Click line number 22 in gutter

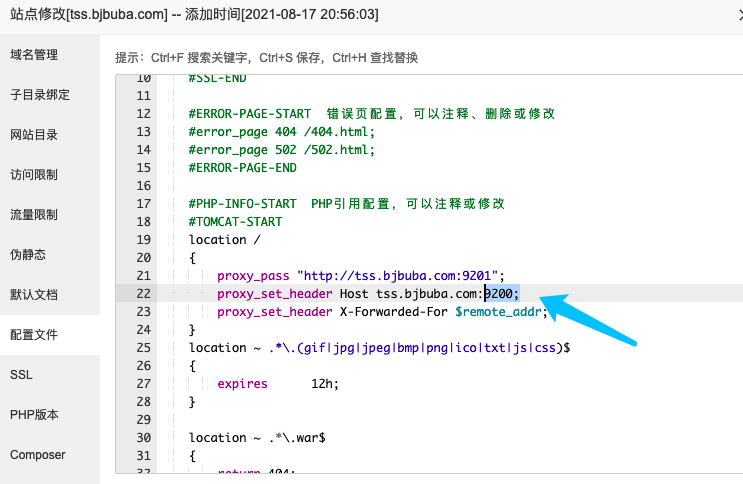pos(144,293)
